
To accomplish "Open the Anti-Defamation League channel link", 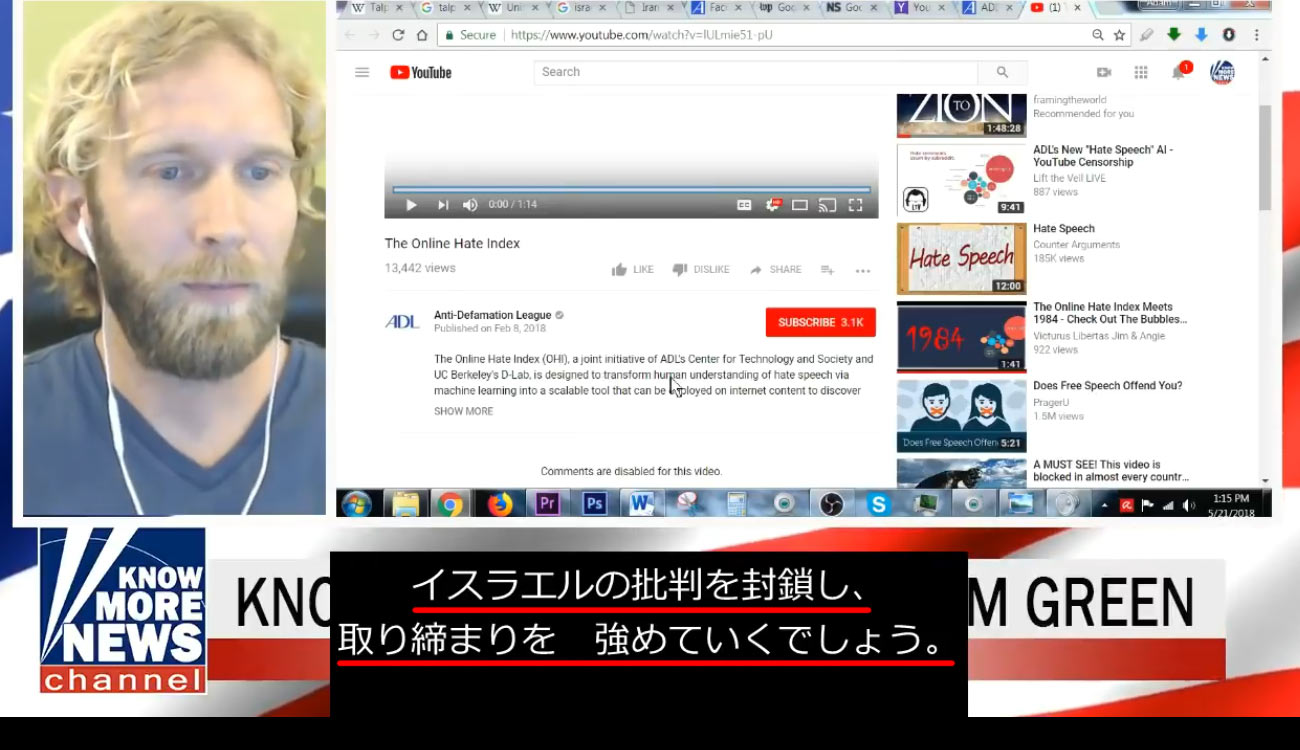I will click(492, 315).
